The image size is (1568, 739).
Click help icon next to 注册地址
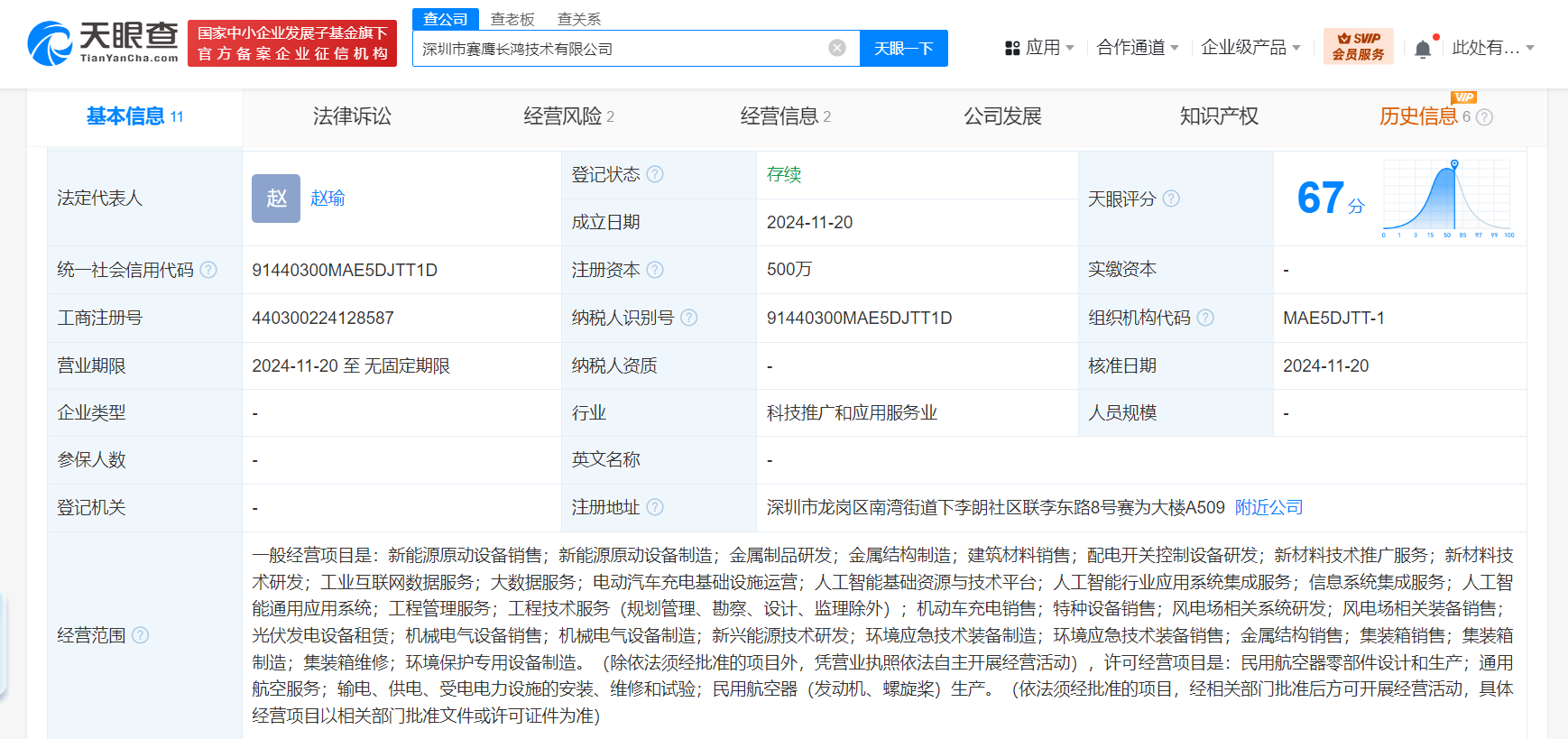[655, 507]
